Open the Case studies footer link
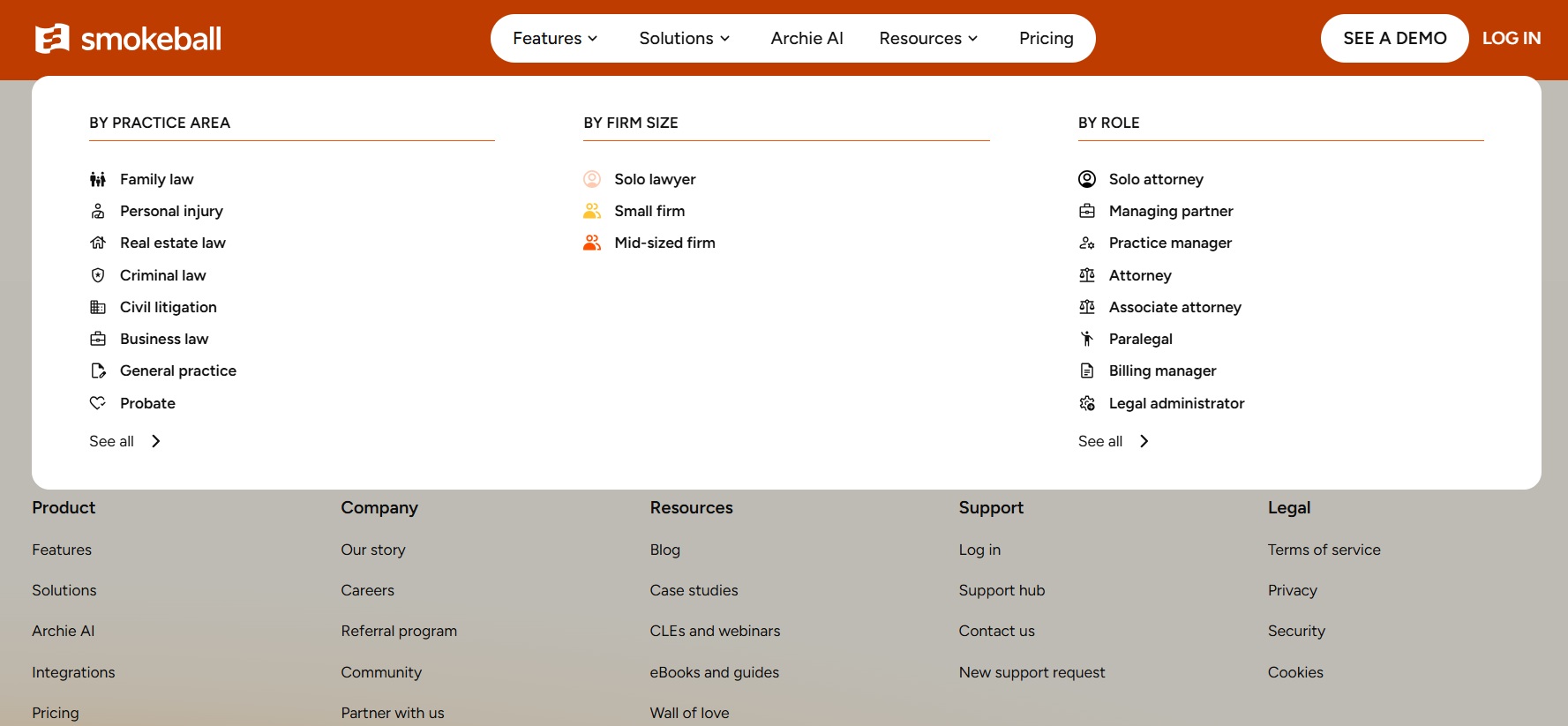The height and width of the screenshot is (726, 1568). 694,590
